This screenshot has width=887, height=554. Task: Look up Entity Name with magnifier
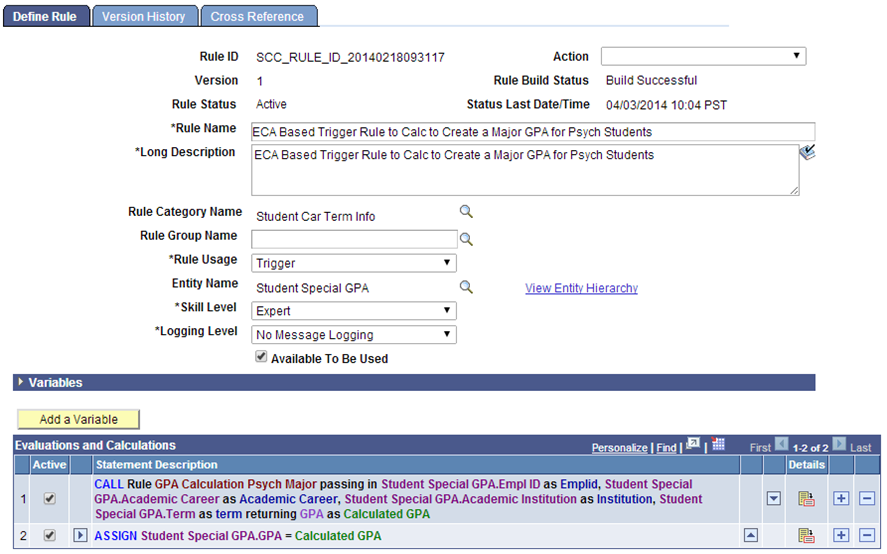[x=466, y=287]
